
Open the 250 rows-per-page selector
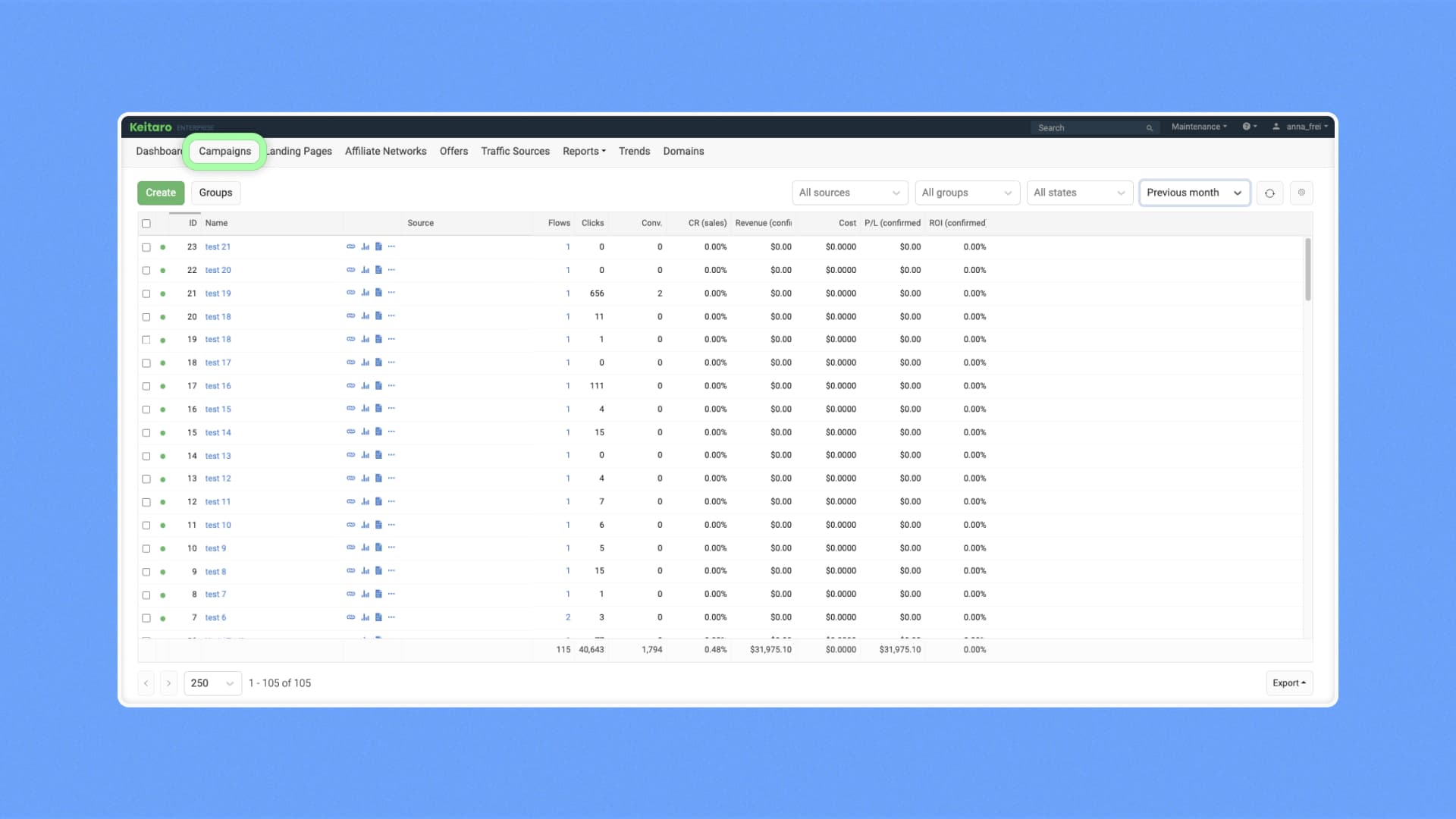pos(212,682)
